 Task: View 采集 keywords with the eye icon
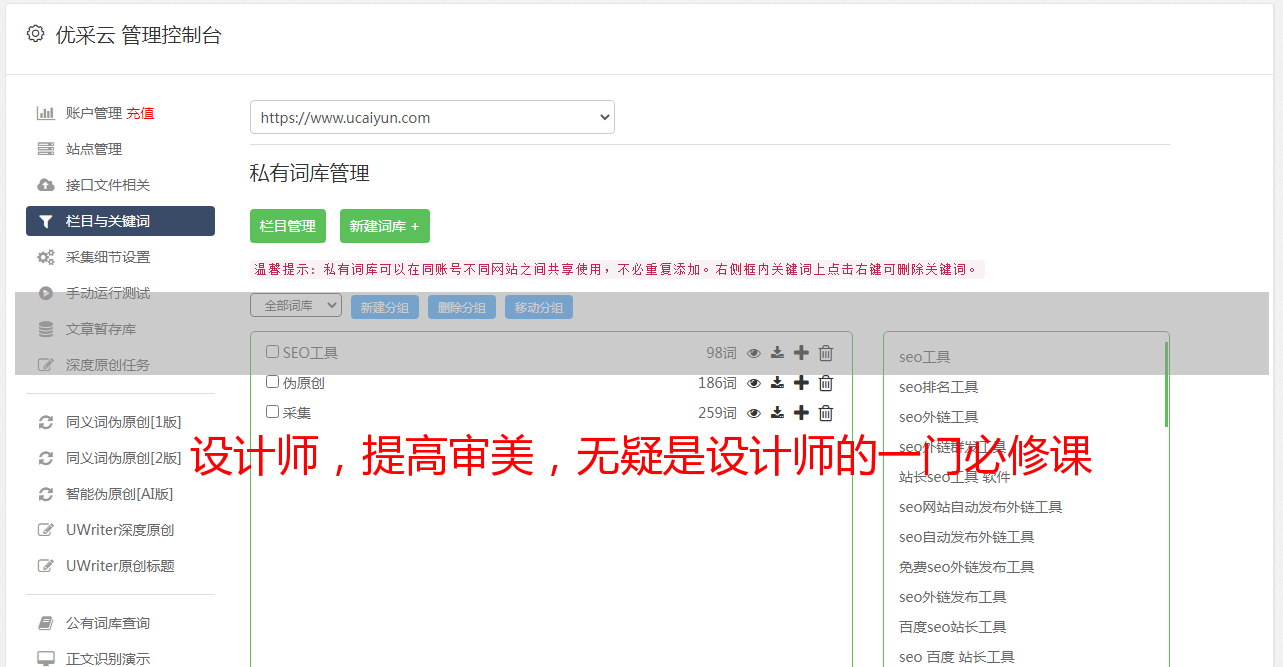pos(754,413)
